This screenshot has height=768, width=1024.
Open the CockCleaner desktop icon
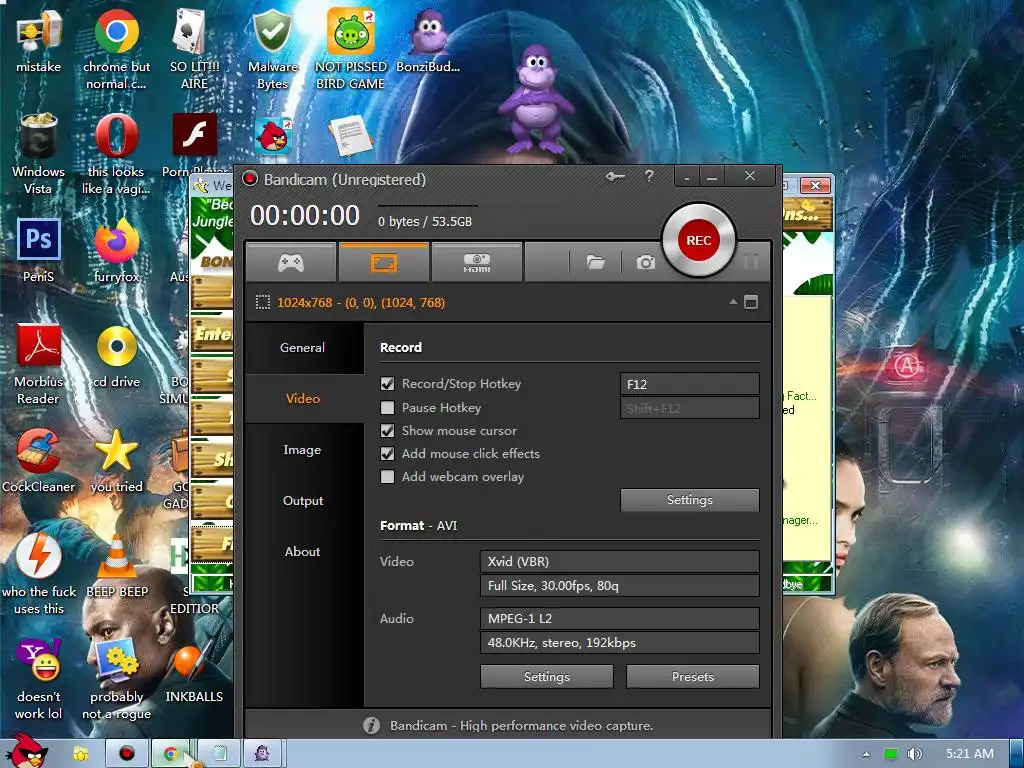[39, 461]
